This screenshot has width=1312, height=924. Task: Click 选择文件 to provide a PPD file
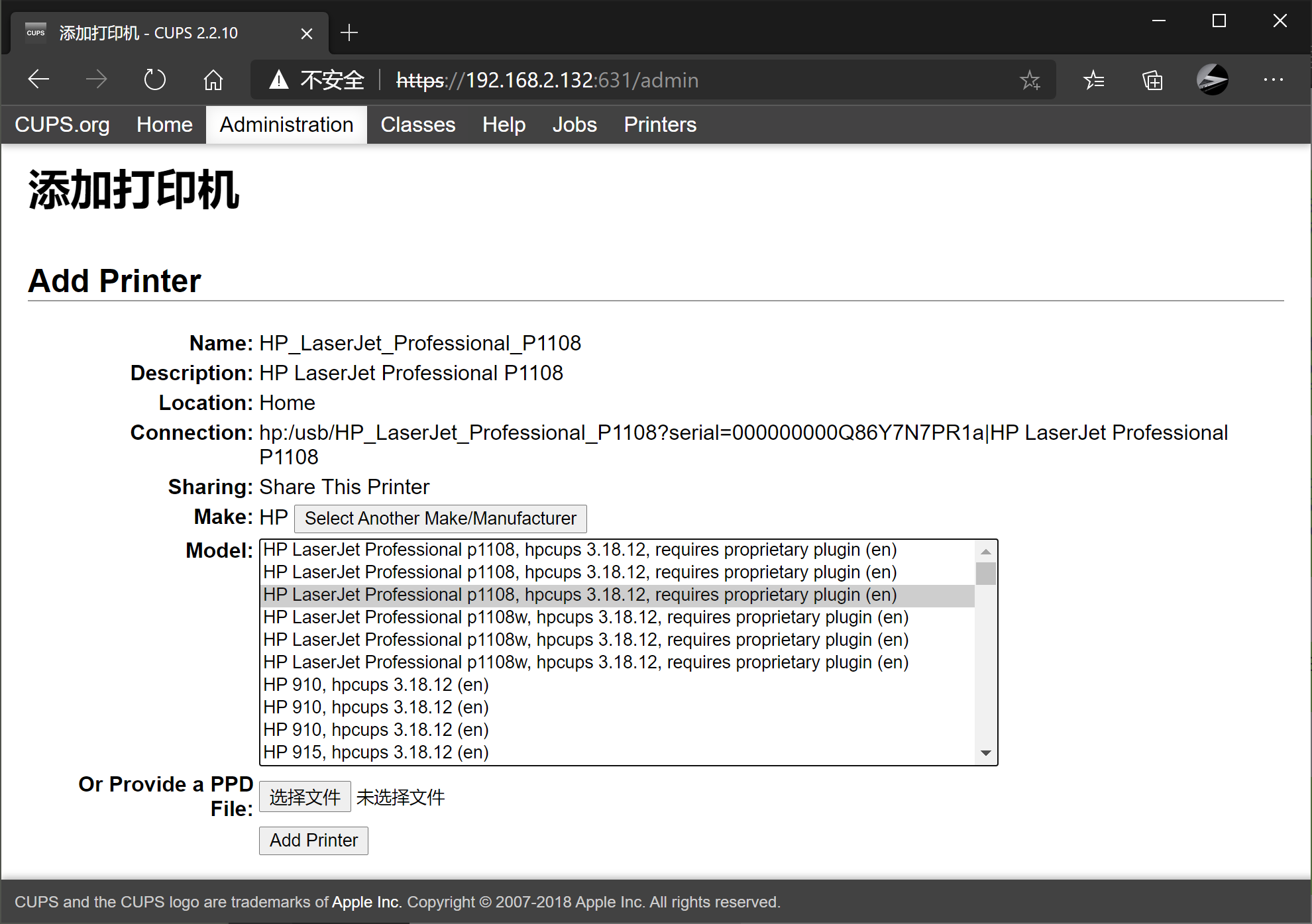tap(305, 796)
